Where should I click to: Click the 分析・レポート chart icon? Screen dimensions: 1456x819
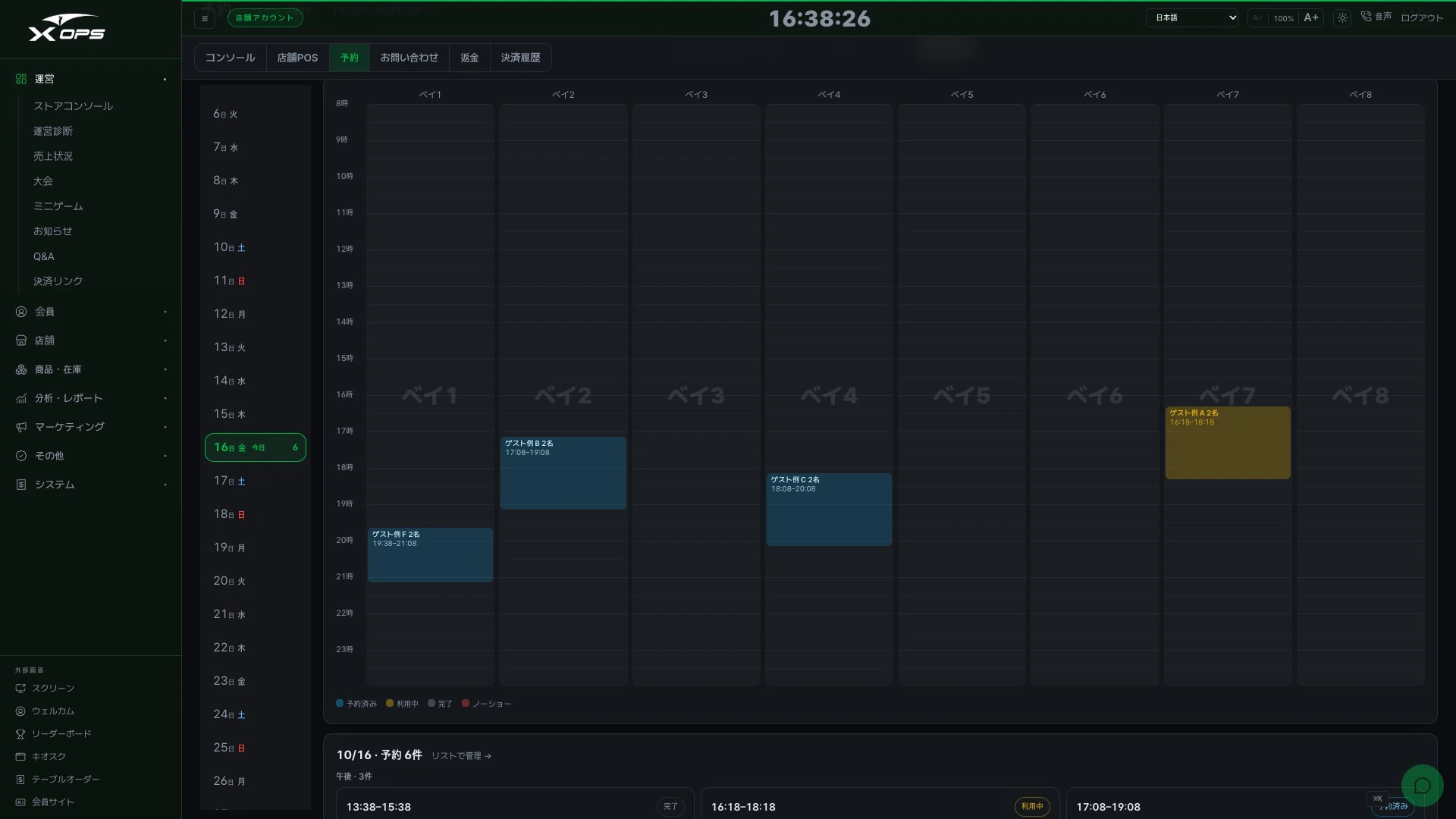click(x=21, y=398)
